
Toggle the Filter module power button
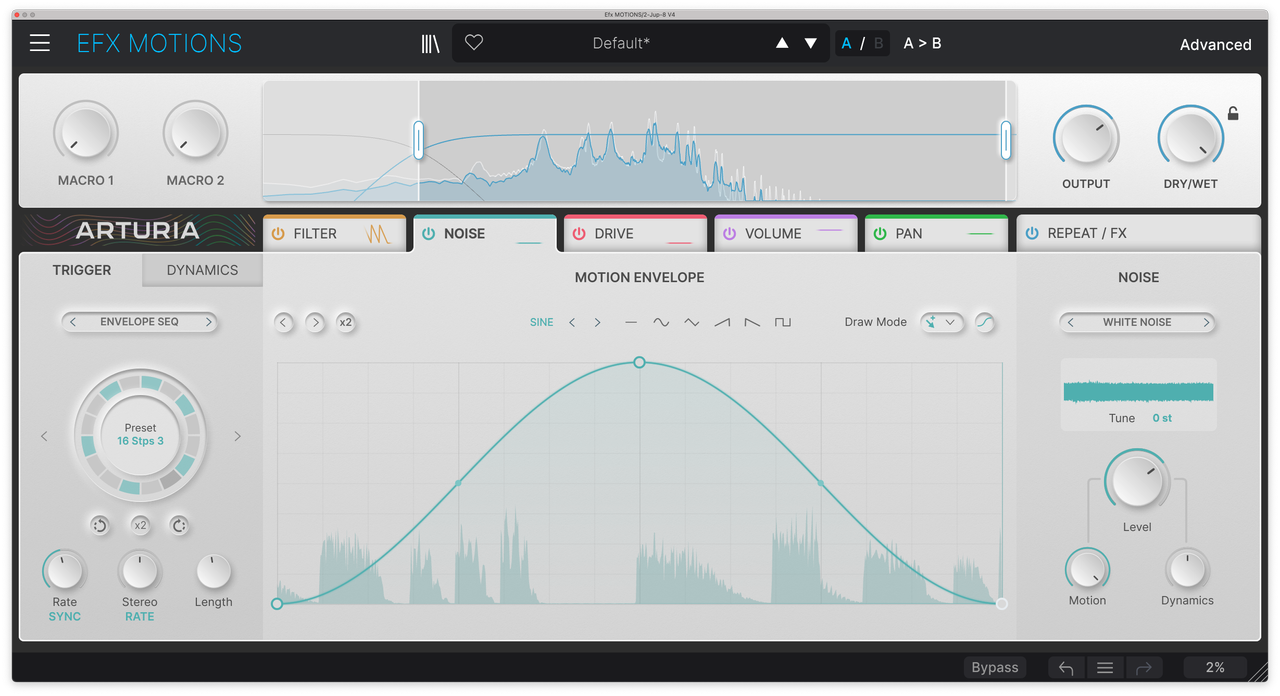[278, 234]
